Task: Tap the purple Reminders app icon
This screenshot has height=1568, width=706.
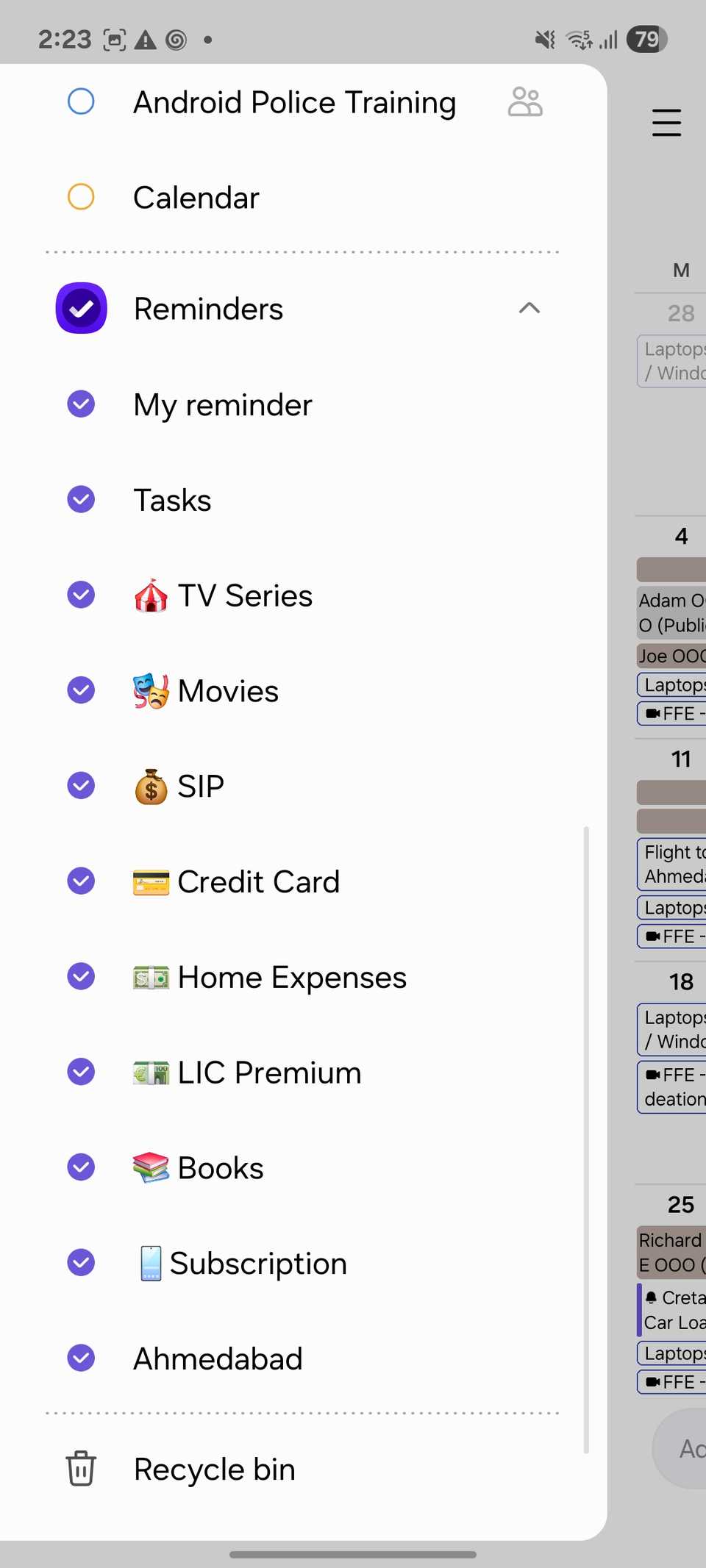Action: pyautogui.click(x=82, y=308)
